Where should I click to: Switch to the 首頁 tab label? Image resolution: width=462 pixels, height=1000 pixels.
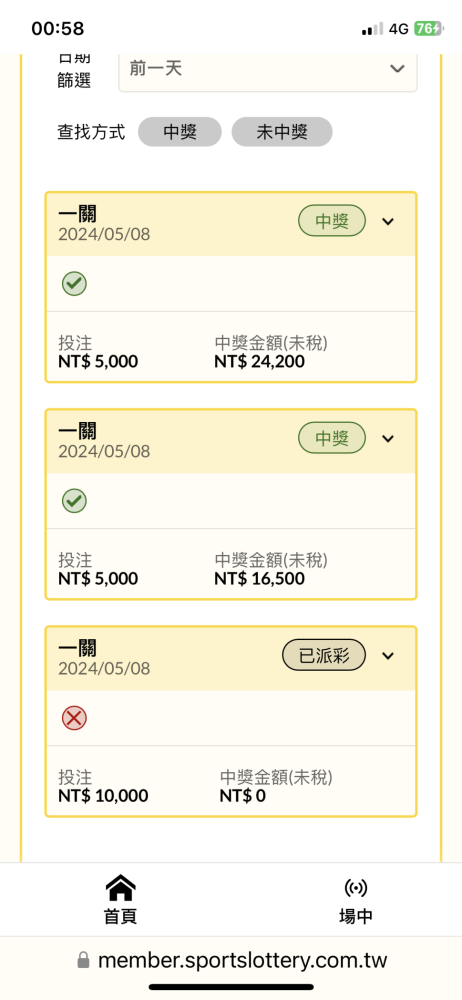[121, 916]
